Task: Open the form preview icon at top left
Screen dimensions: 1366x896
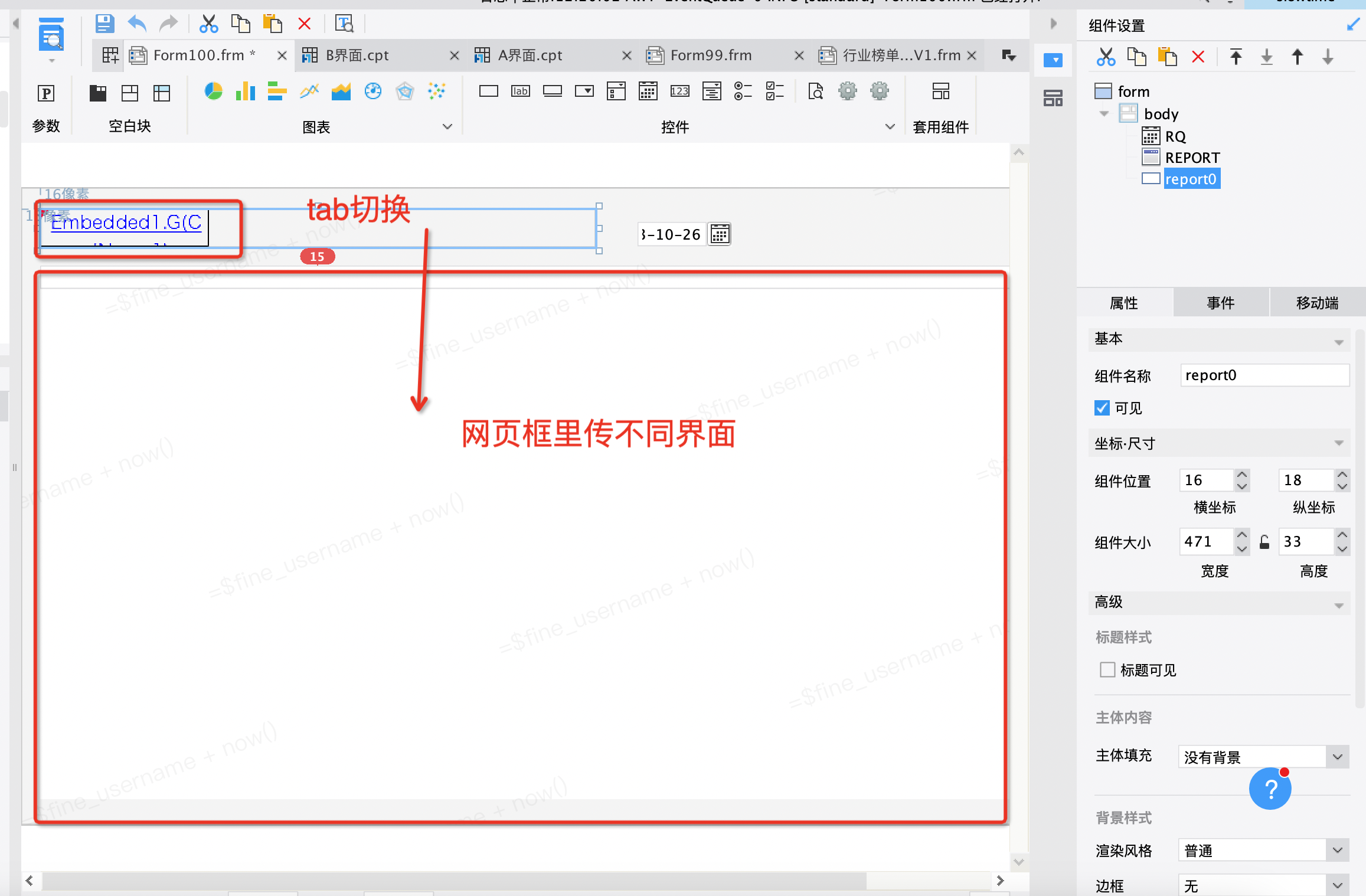Action: tap(51, 35)
